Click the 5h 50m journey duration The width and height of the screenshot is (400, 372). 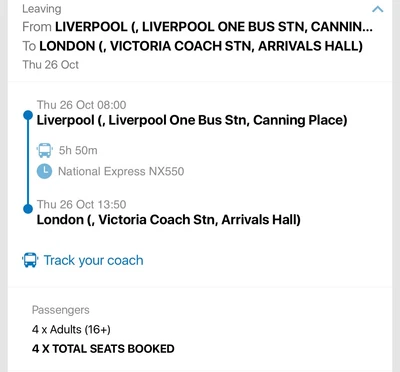(78, 151)
